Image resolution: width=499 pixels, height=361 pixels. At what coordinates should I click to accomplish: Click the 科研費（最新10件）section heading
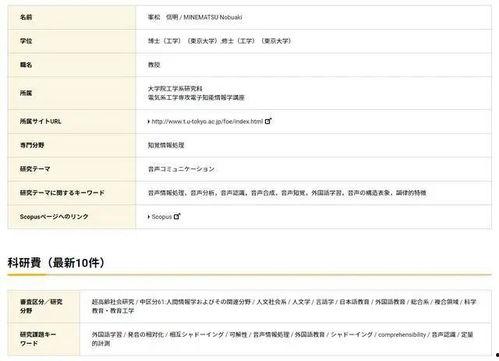pyautogui.click(x=56, y=263)
